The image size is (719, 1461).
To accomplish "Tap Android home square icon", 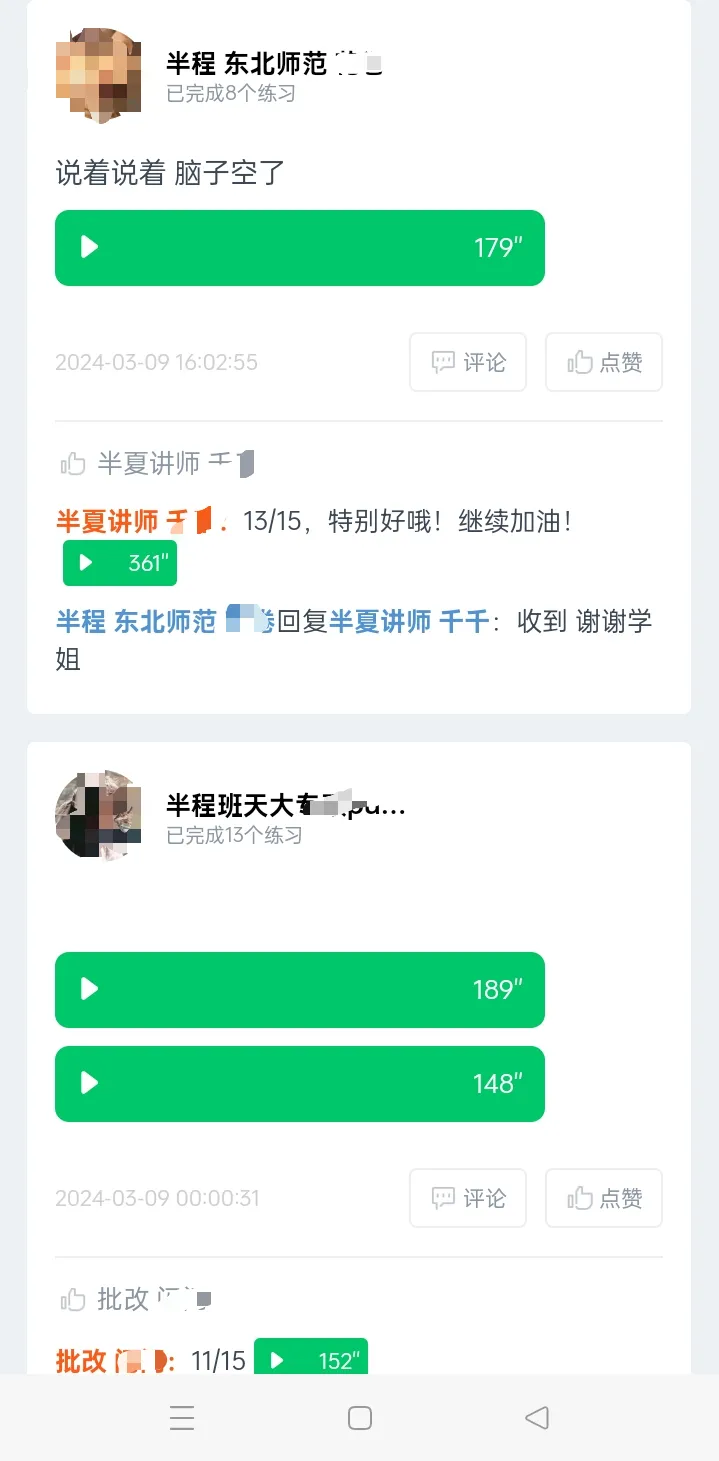I will [360, 1418].
